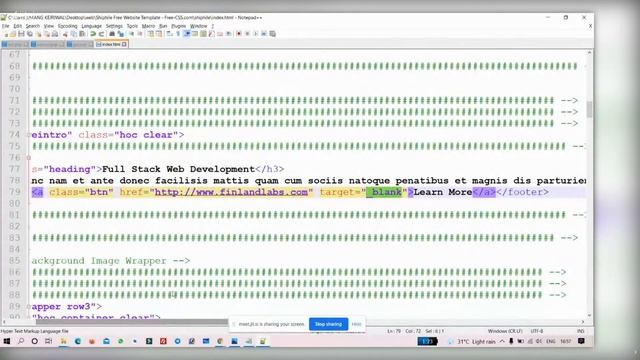This screenshot has height=360, width=640.
Task: Collapse fold marker at line 89
Action: (29, 307)
